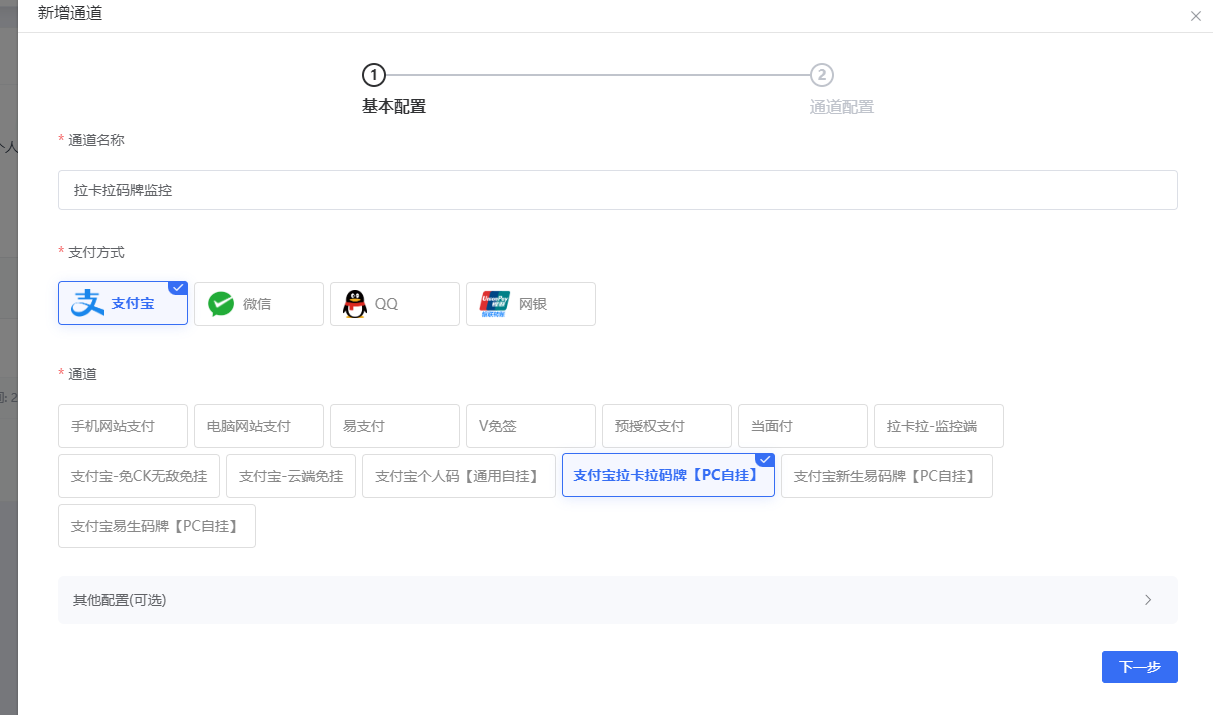Select 手机网站支付 channel option
1213x715 pixels.
coord(123,426)
